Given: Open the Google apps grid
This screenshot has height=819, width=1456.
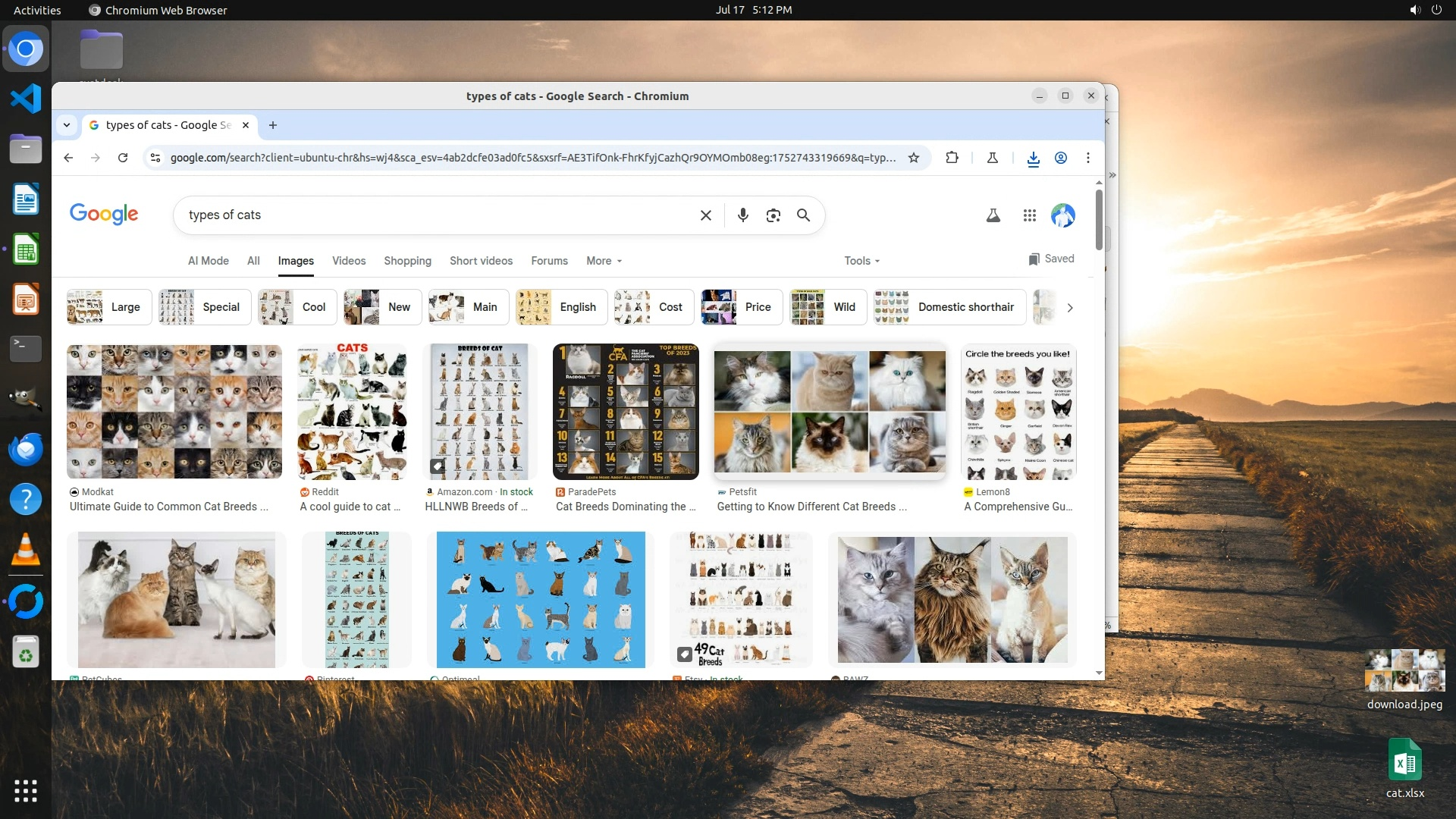Looking at the screenshot, I should tap(1029, 215).
